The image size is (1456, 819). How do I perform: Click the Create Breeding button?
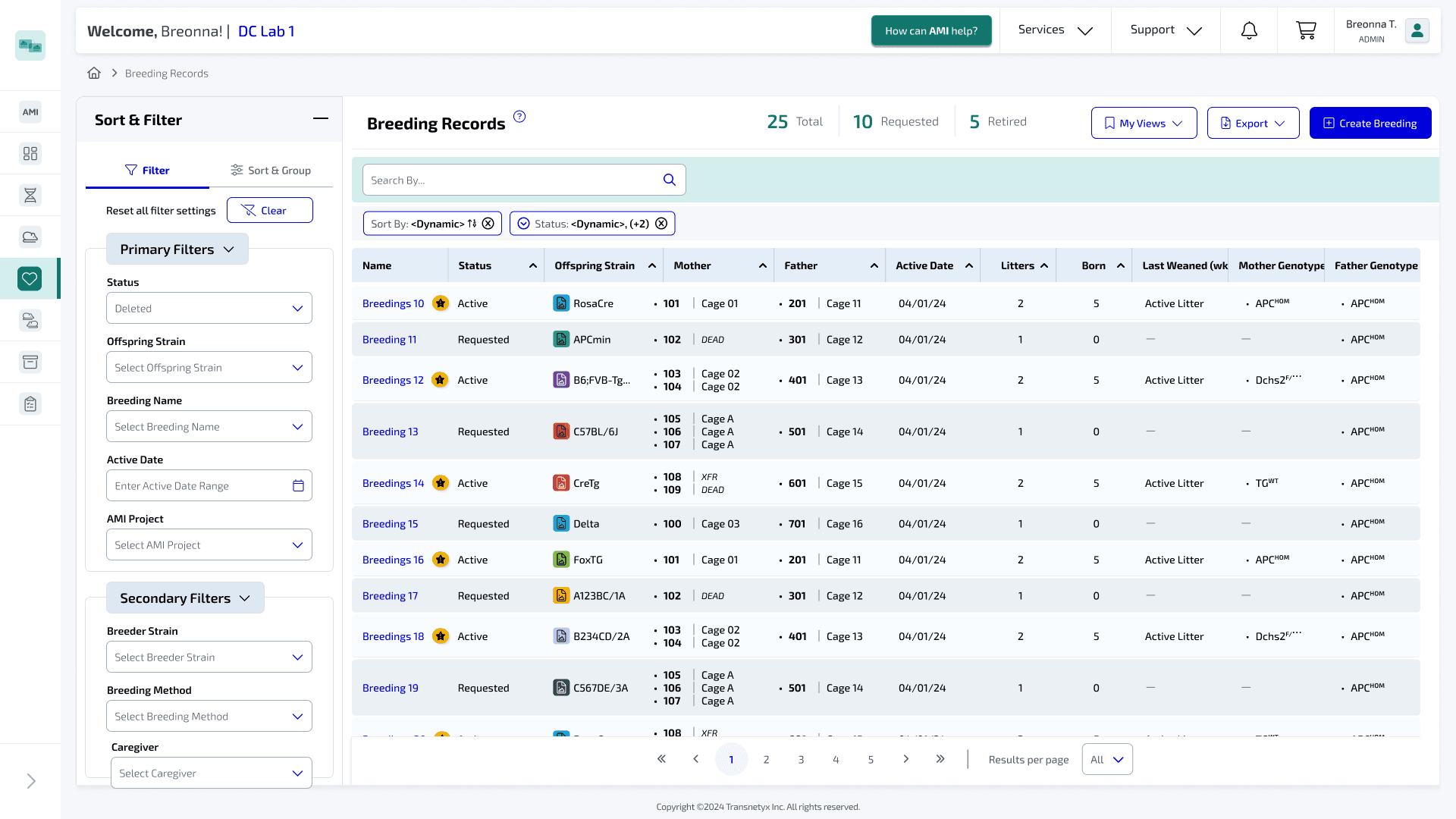(x=1370, y=123)
